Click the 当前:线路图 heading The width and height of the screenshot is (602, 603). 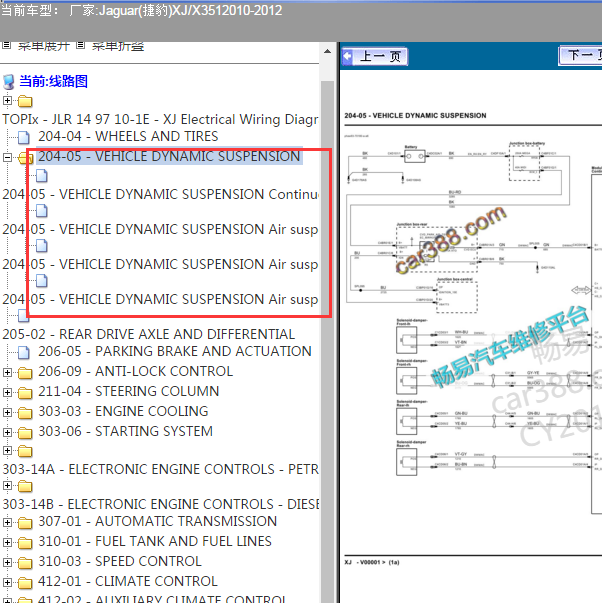coord(53,82)
